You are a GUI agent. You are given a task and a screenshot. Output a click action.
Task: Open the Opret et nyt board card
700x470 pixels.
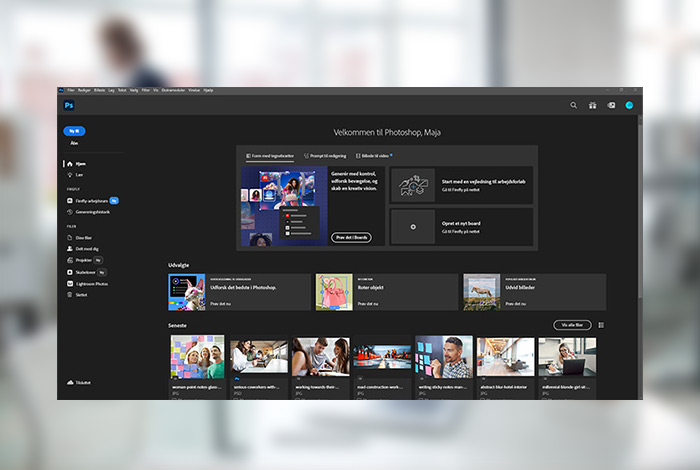click(462, 227)
